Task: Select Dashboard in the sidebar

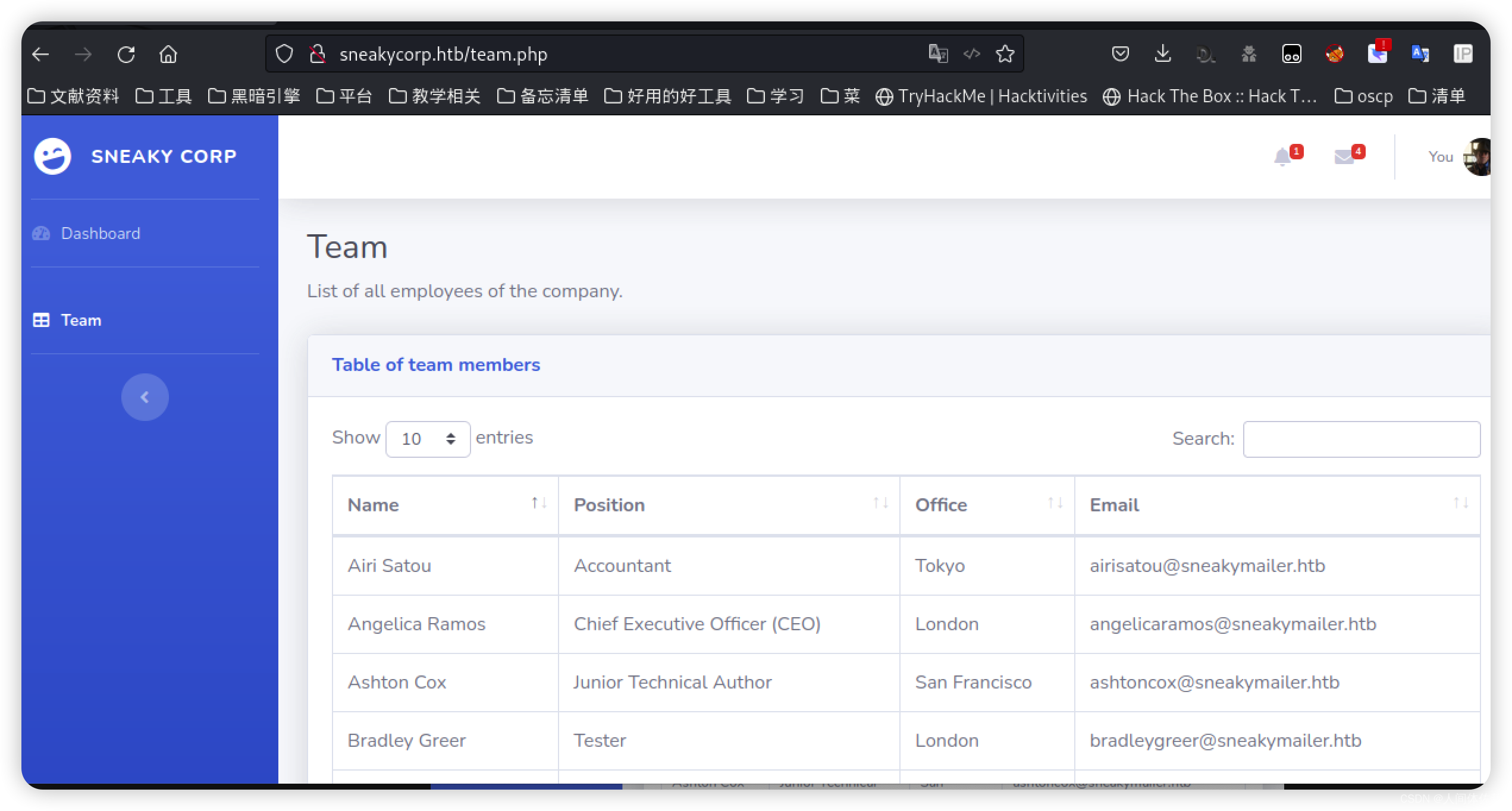Action: [x=100, y=234]
